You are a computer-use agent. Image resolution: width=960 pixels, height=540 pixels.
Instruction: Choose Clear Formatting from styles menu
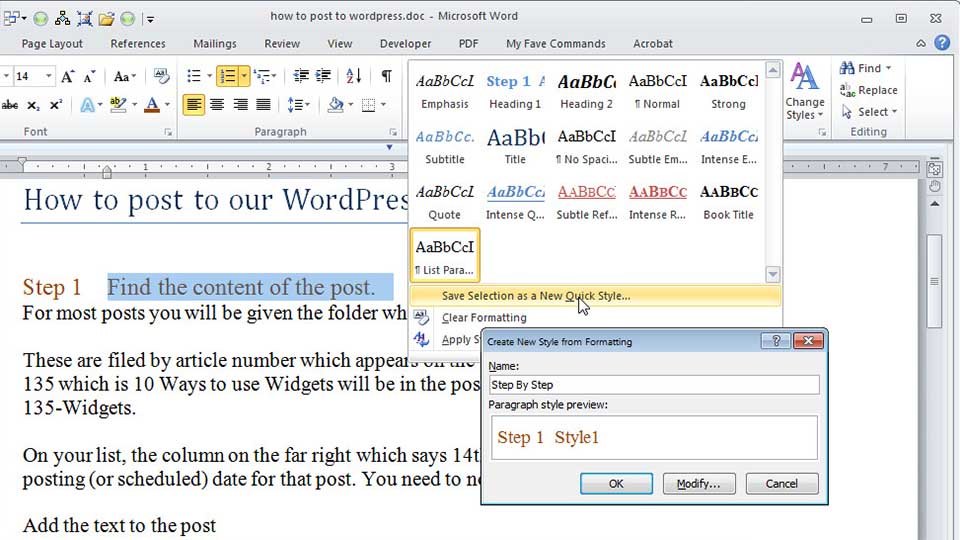point(484,318)
